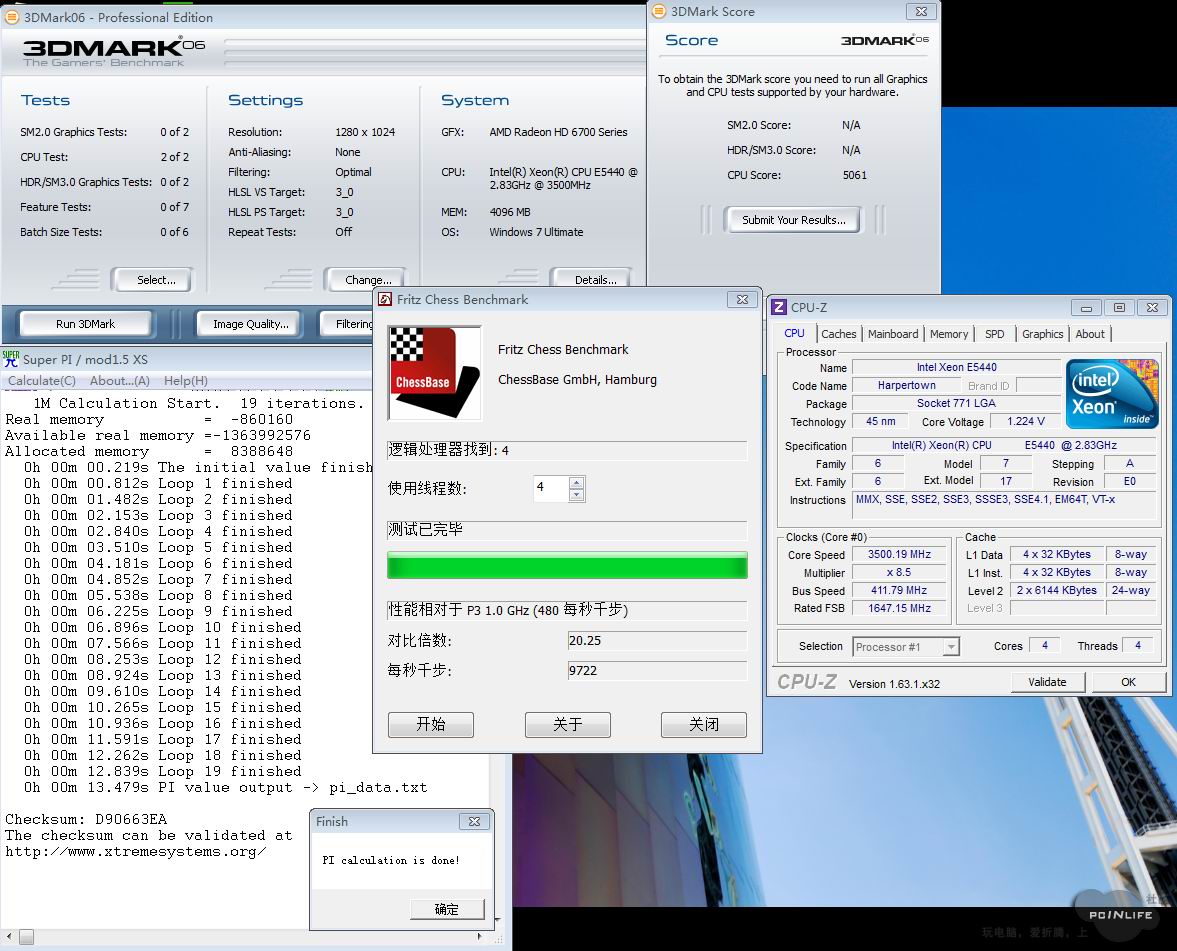The width and height of the screenshot is (1177, 951).
Task: Click the Checksum: D90663EA line
Action: tap(86, 820)
